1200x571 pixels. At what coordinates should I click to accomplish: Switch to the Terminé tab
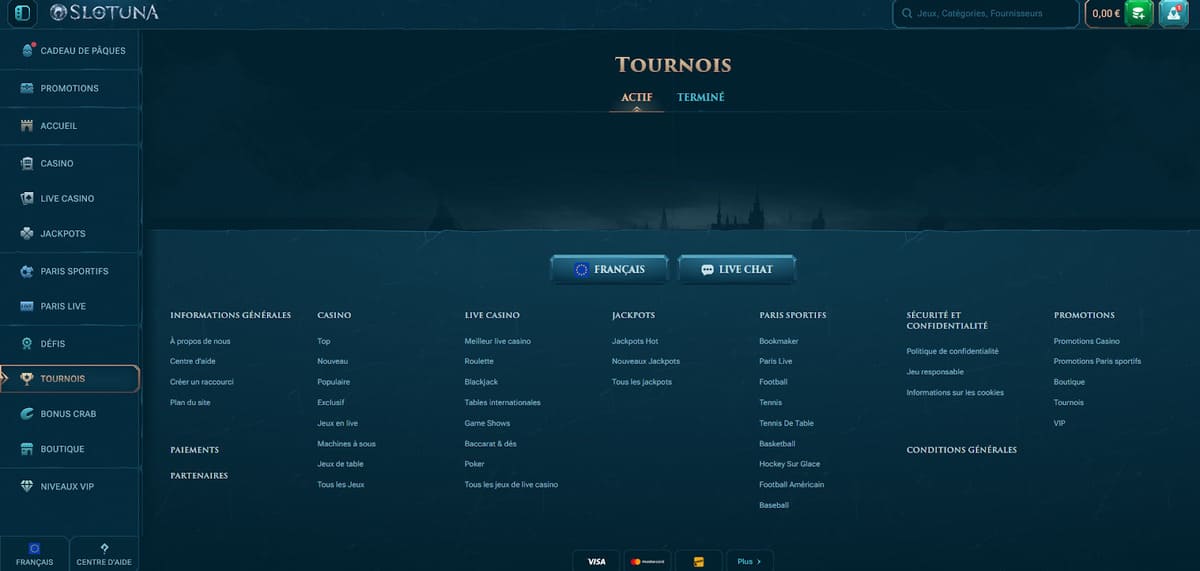click(x=701, y=98)
